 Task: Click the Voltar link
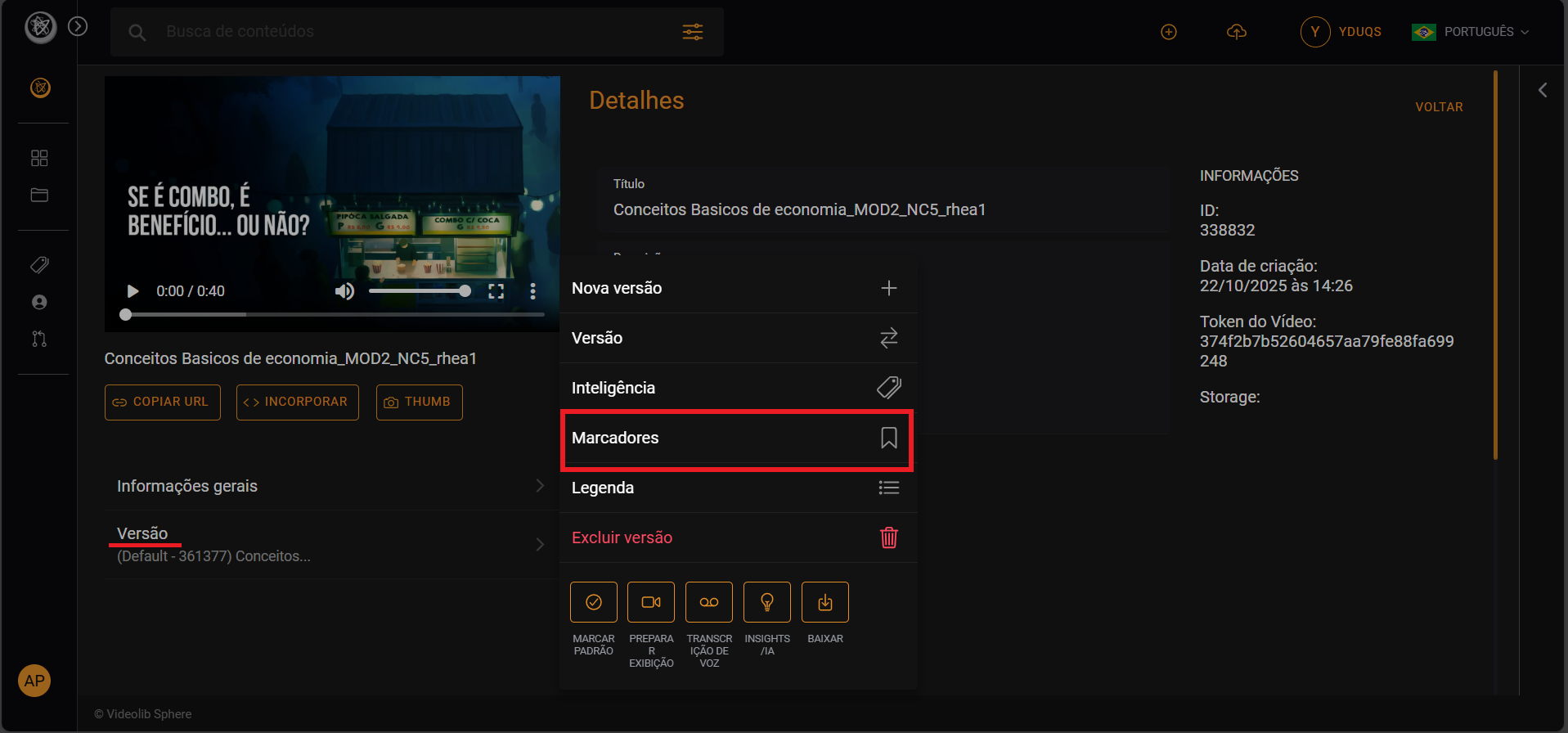click(x=1439, y=107)
